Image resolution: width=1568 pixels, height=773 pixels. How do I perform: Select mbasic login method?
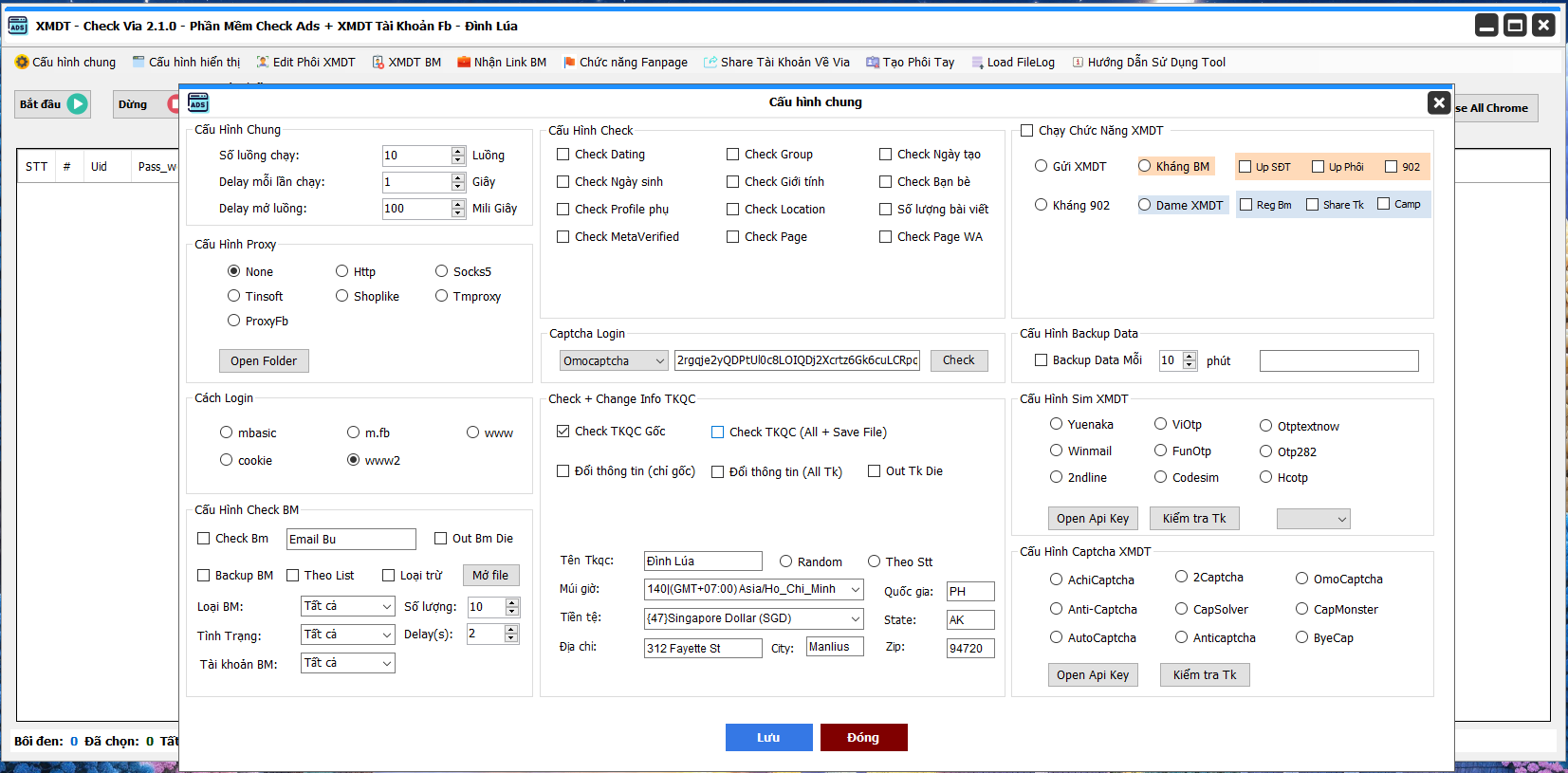[x=227, y=433]
